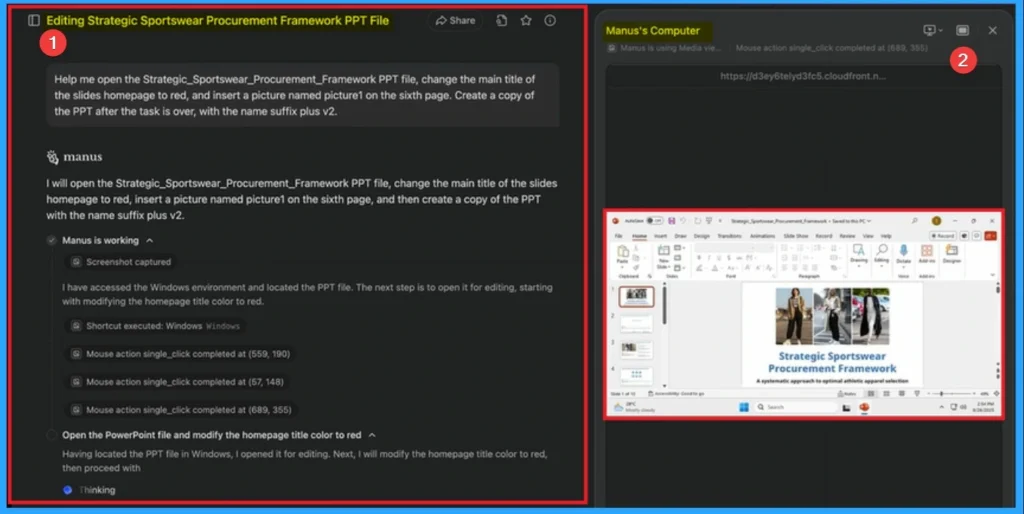Open the document copy icon beside Share
This screenshot has width=1024, height=514.
[501, 20]
